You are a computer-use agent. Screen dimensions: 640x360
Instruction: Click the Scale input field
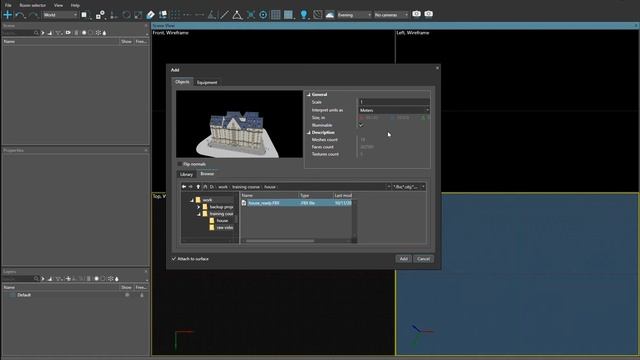pos(394,102)
